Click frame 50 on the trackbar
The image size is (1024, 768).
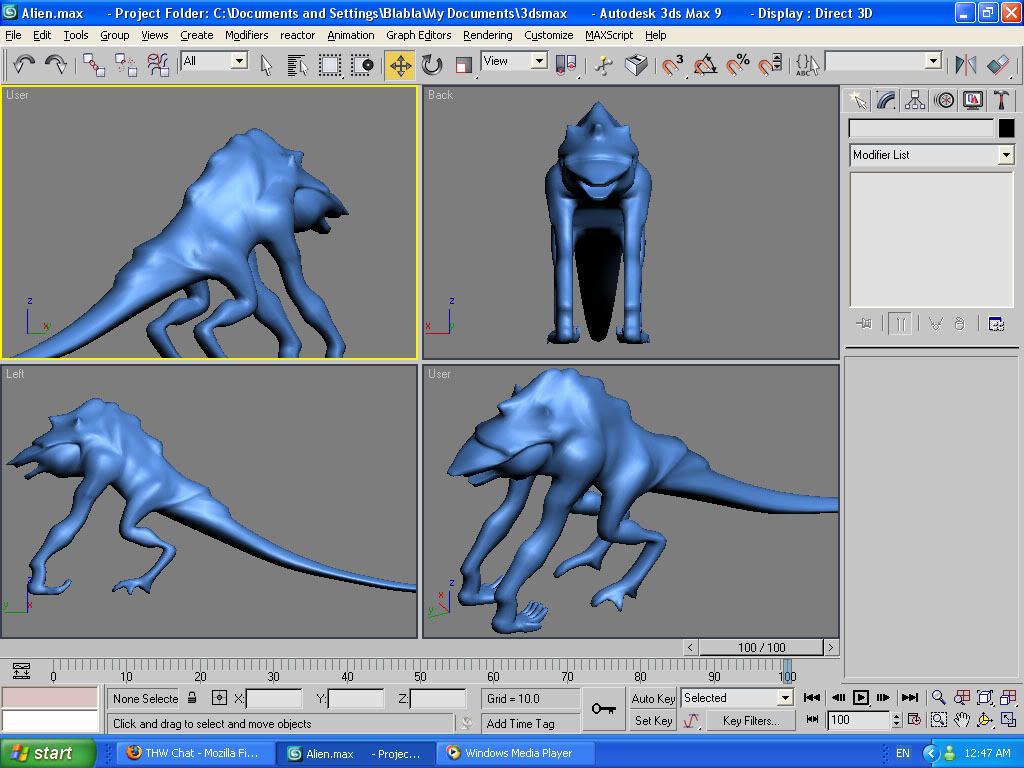pyautogui.click(x=421, y=677)
